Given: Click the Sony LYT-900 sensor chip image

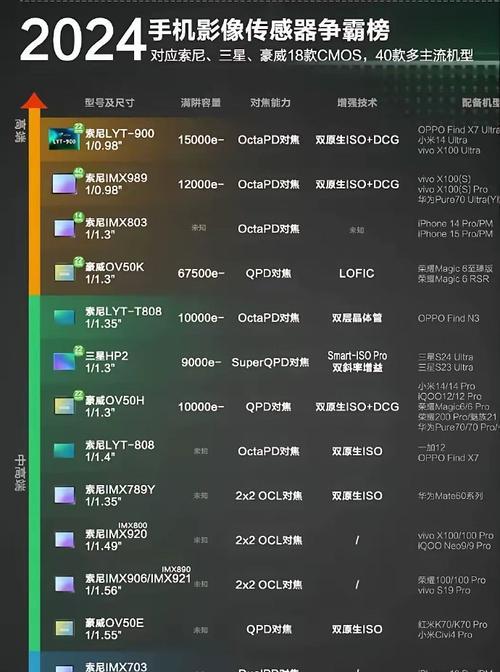Looking at the screenshot, I should click(64, 139).
